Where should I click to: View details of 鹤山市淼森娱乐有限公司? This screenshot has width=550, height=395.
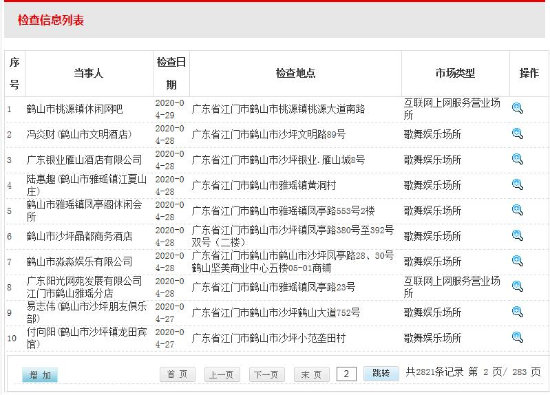(x=517, y=261)
